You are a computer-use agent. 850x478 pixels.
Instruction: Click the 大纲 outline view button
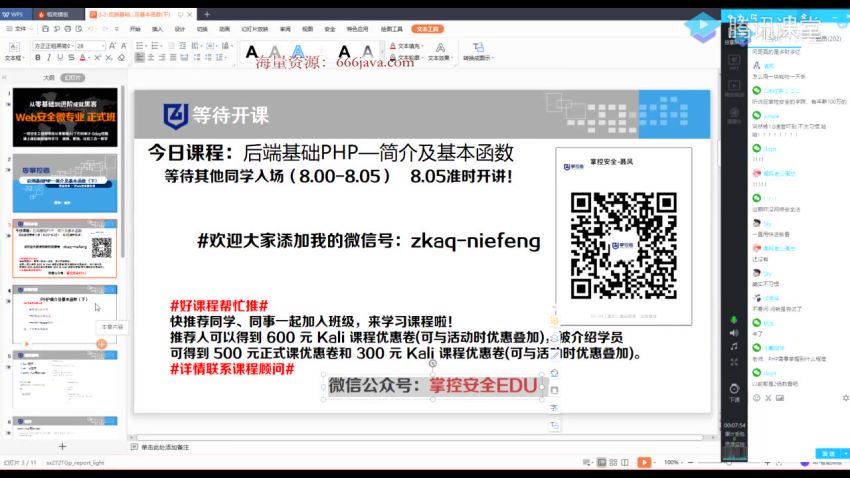coord(48,76)
